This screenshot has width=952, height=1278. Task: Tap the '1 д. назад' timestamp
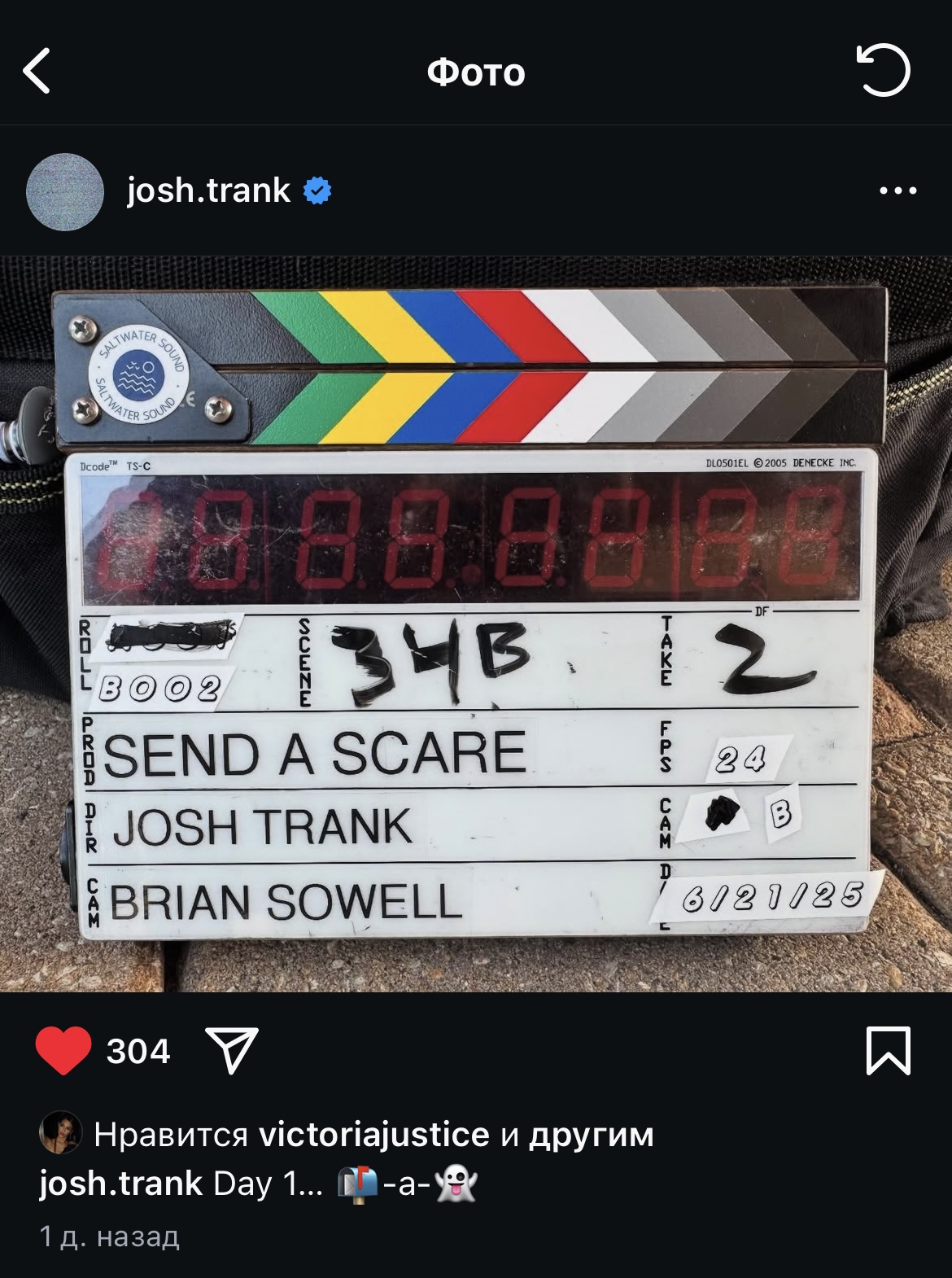pos(109,1236)
